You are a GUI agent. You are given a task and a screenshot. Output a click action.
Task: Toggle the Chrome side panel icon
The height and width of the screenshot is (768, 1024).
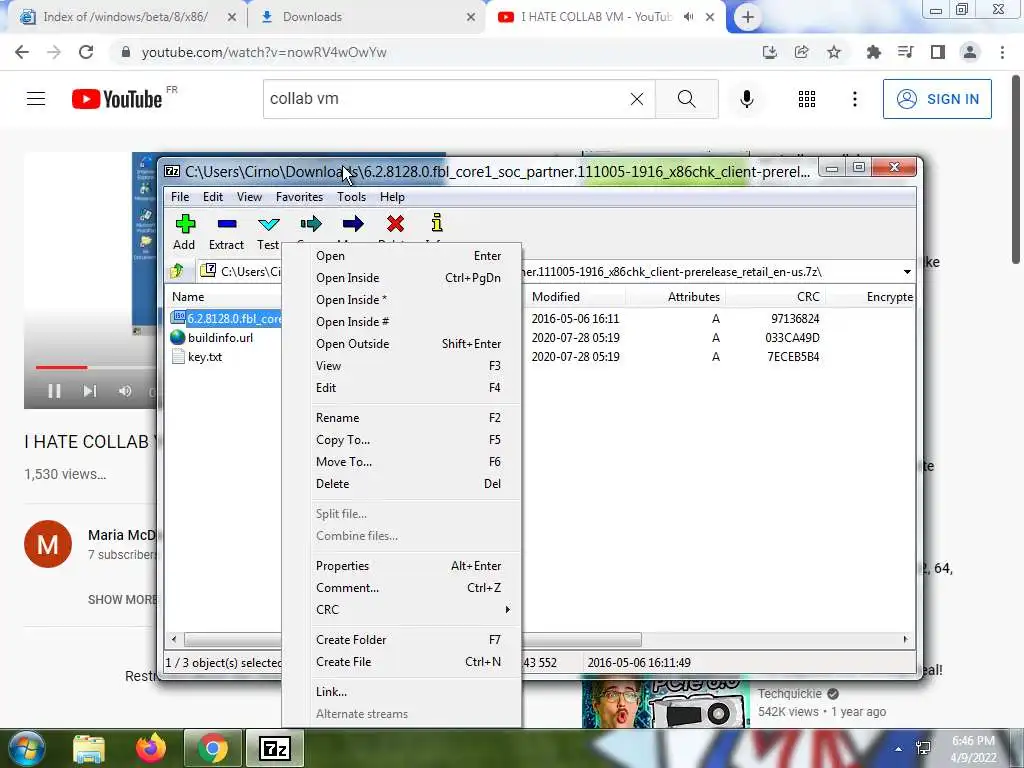(938, 52)
